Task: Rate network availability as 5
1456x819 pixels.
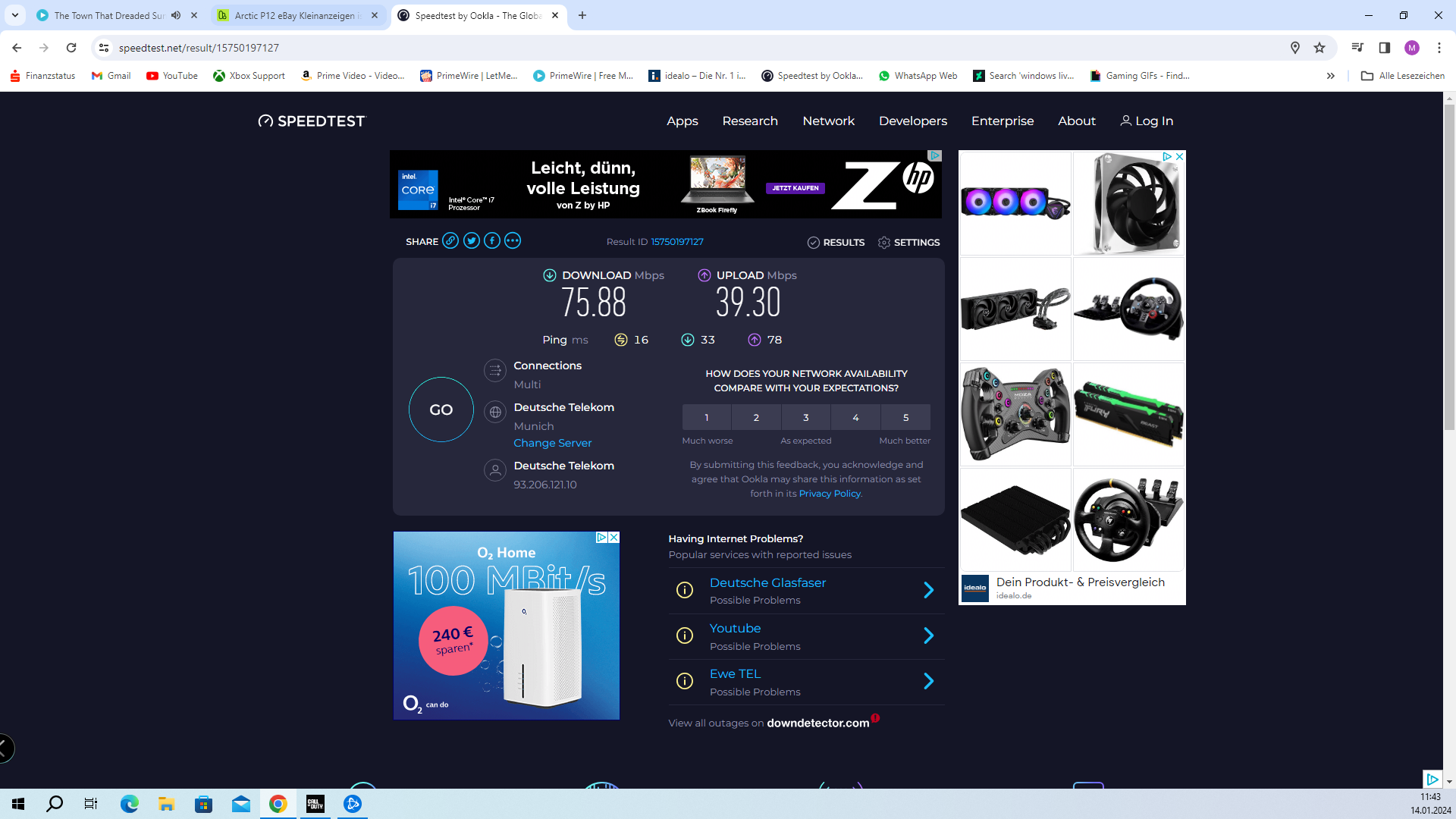Action: pos(905,418)
